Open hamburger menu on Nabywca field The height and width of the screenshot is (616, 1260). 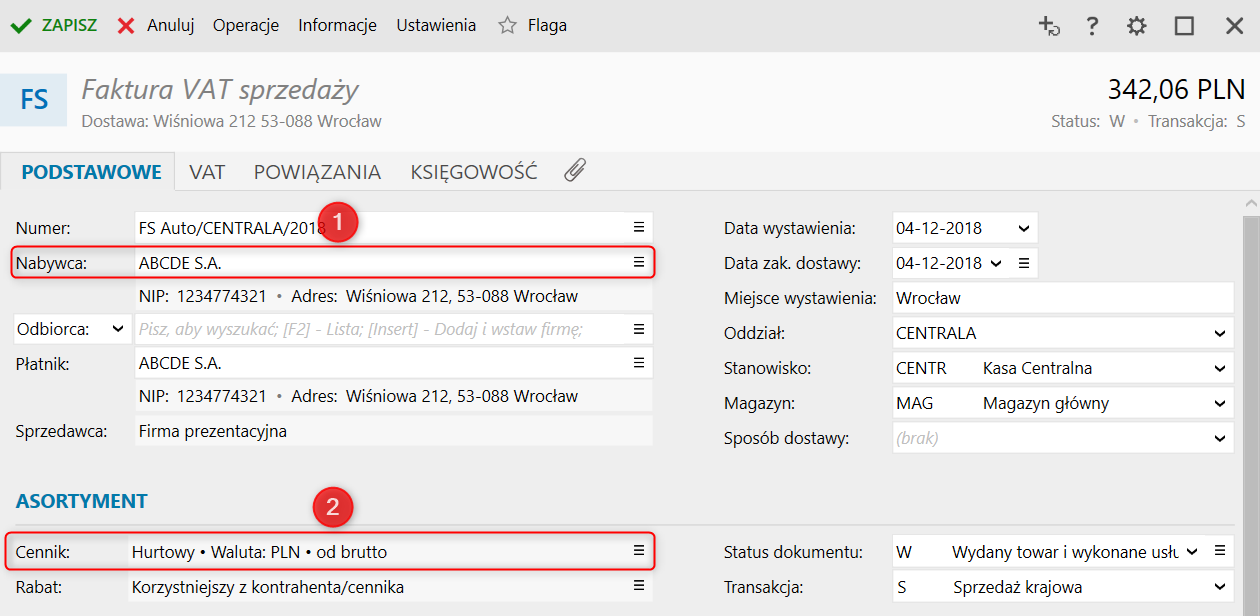[639, 263]
